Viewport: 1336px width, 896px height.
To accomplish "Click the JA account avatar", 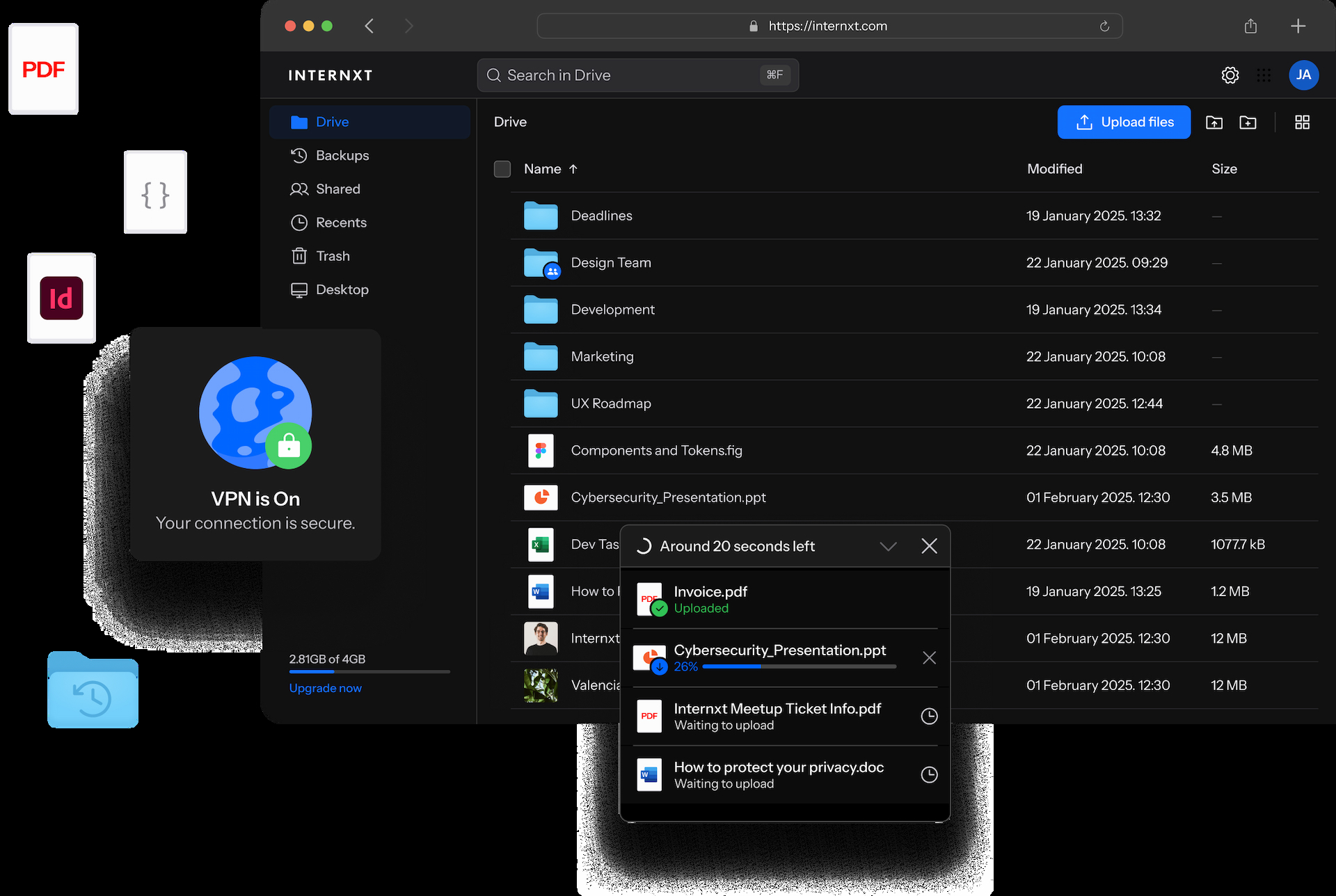I will coord(1305,75).
